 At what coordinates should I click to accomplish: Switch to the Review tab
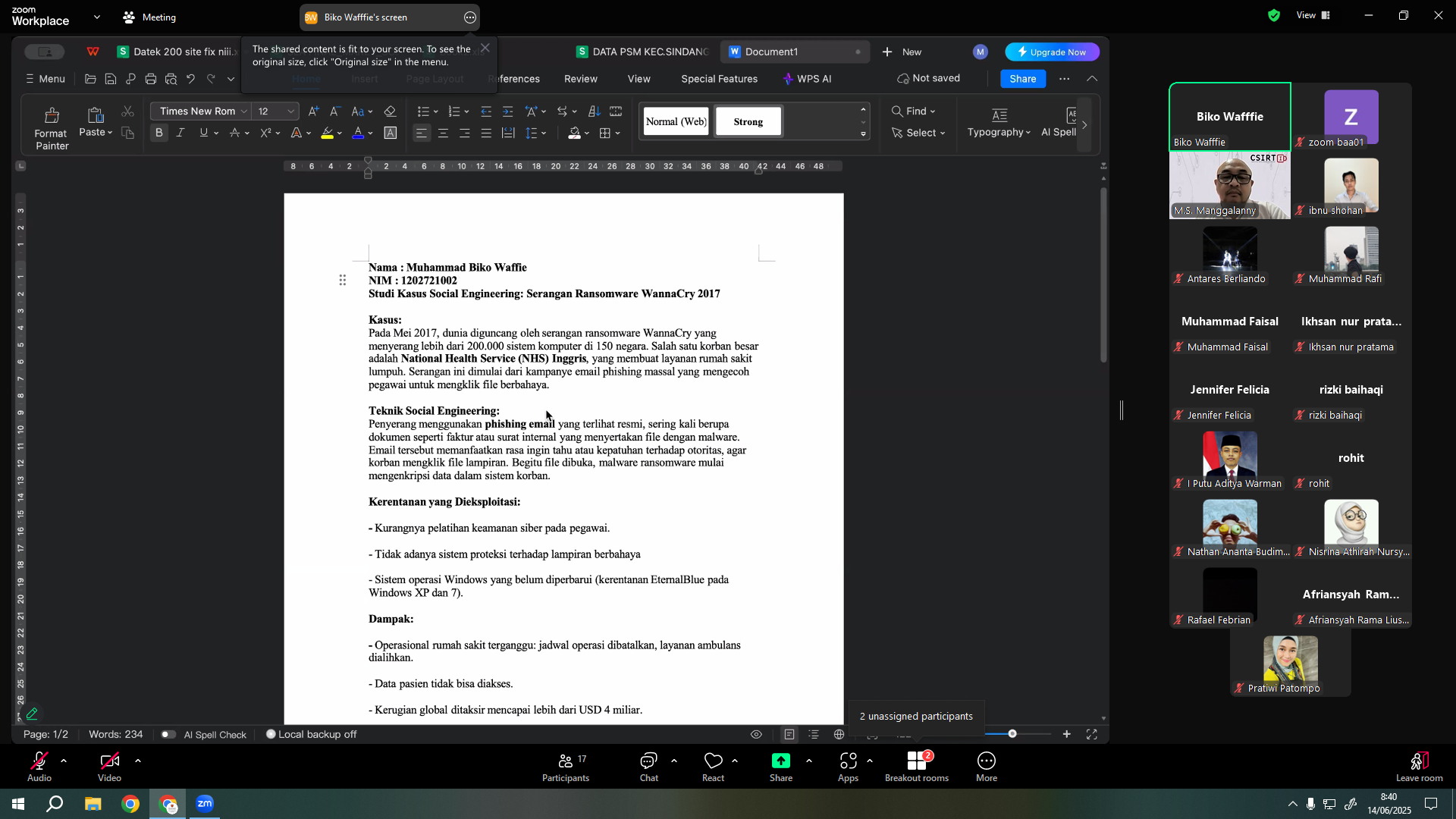tap(581, 79)
